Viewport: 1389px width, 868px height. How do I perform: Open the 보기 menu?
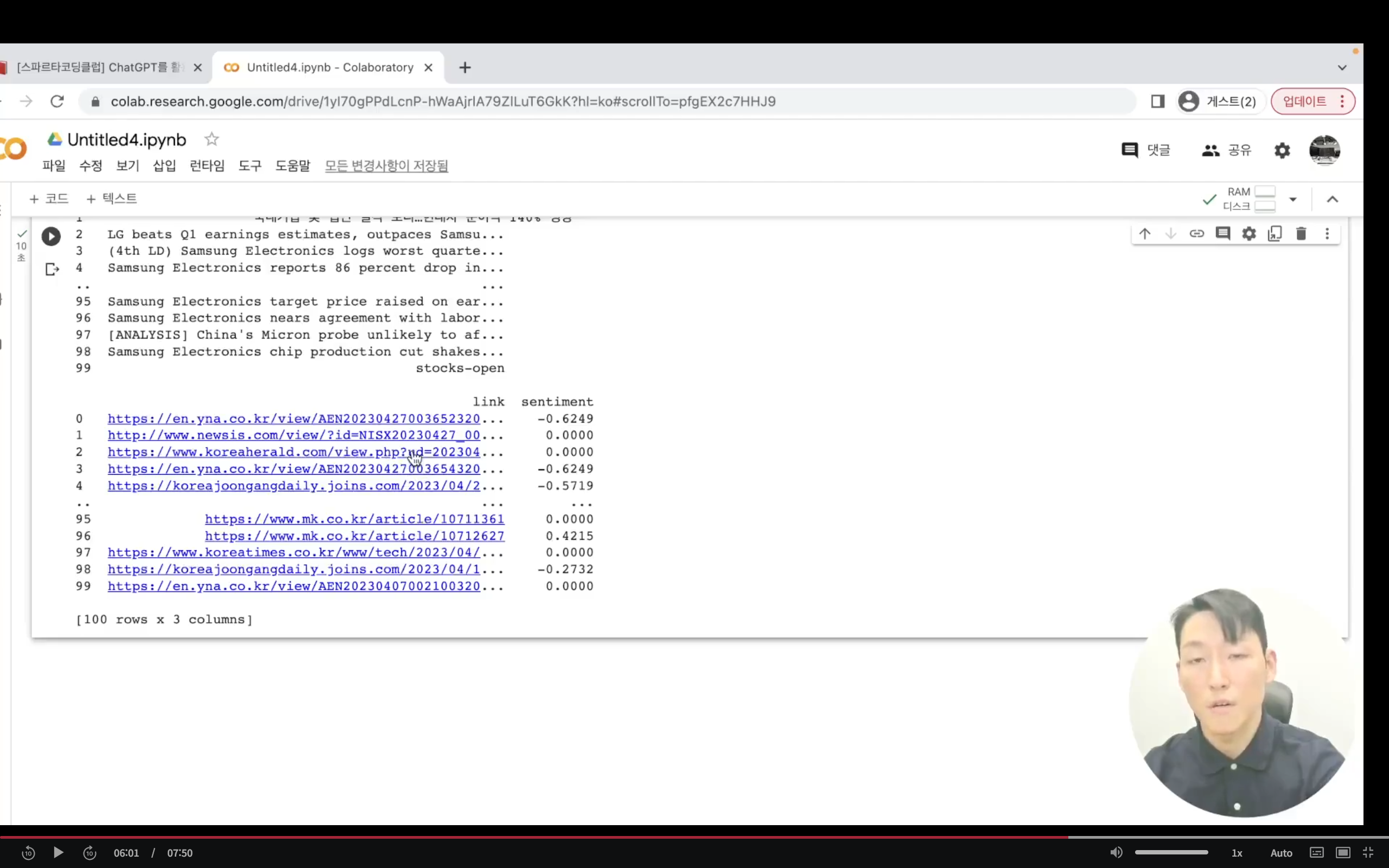[128, 166]
